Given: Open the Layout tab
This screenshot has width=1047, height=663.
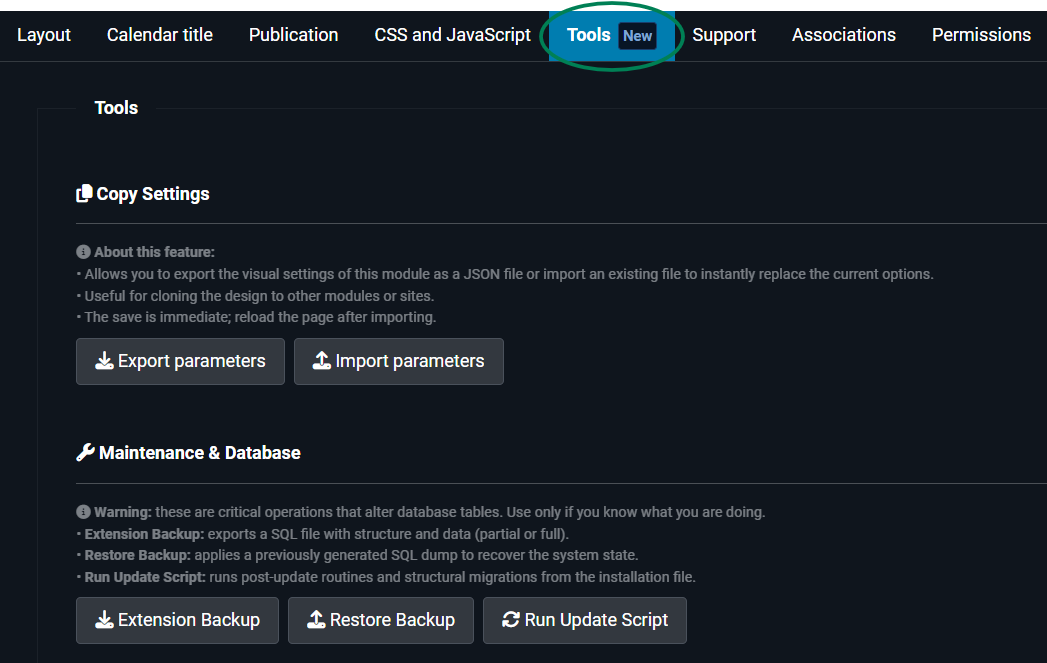Looking at the screenshot, I should click(x=43, y=35).
